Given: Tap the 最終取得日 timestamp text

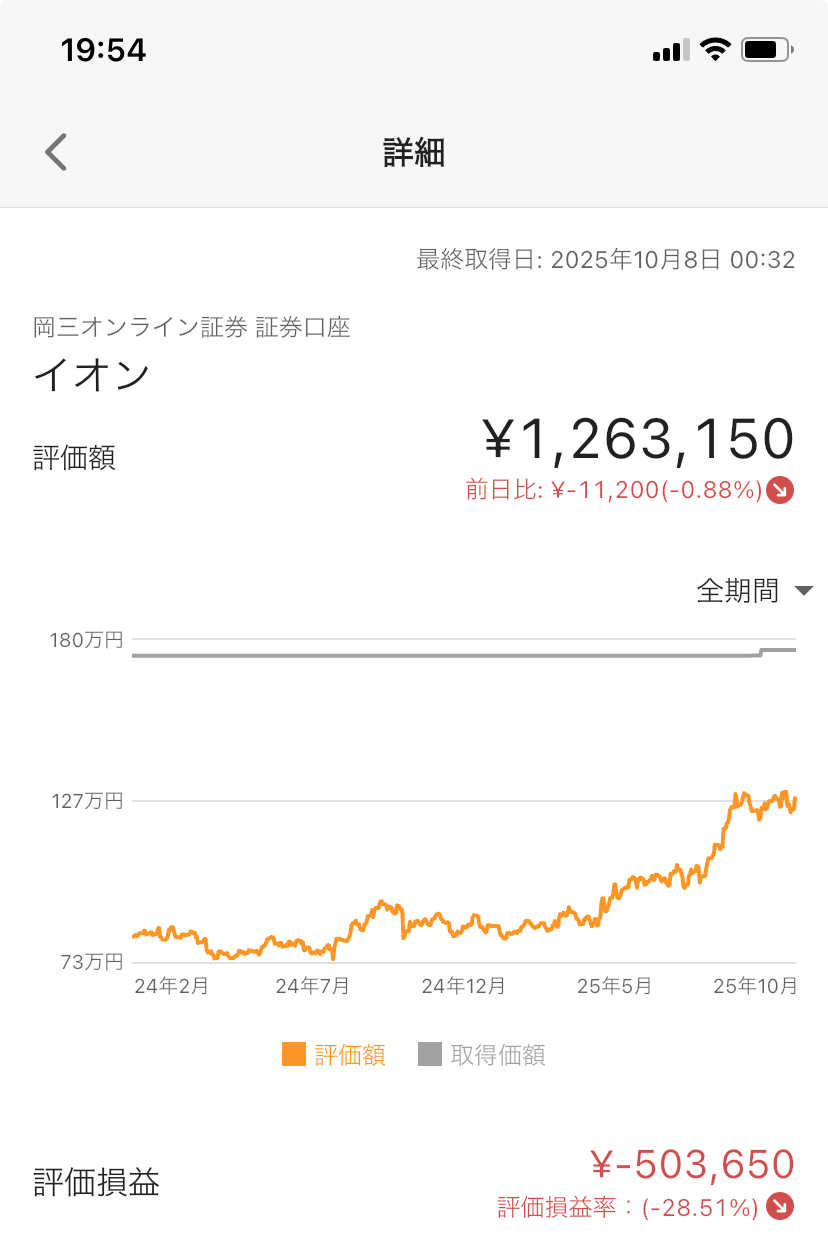Looking at the screenshot, I should pyautogui.click(x=606, y=261).
